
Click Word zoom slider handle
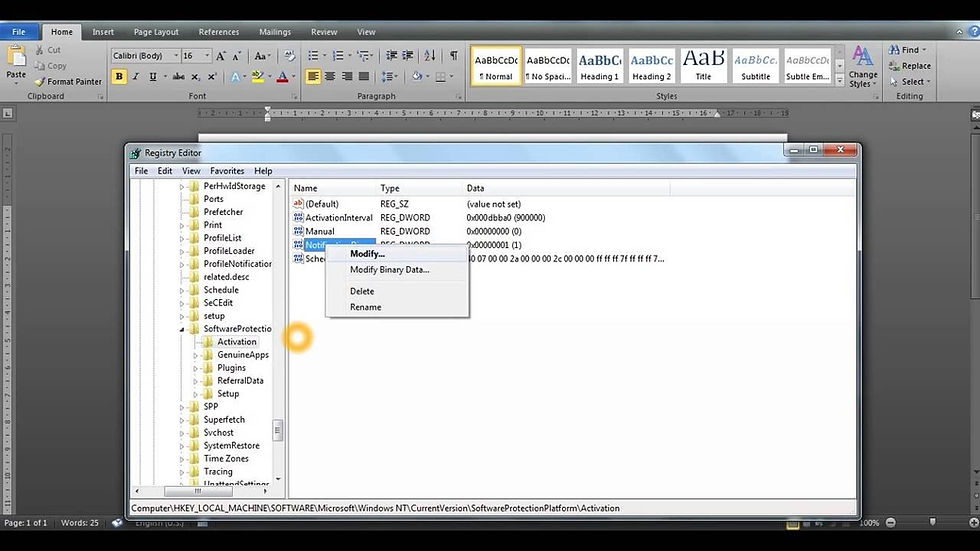point(932,522)
